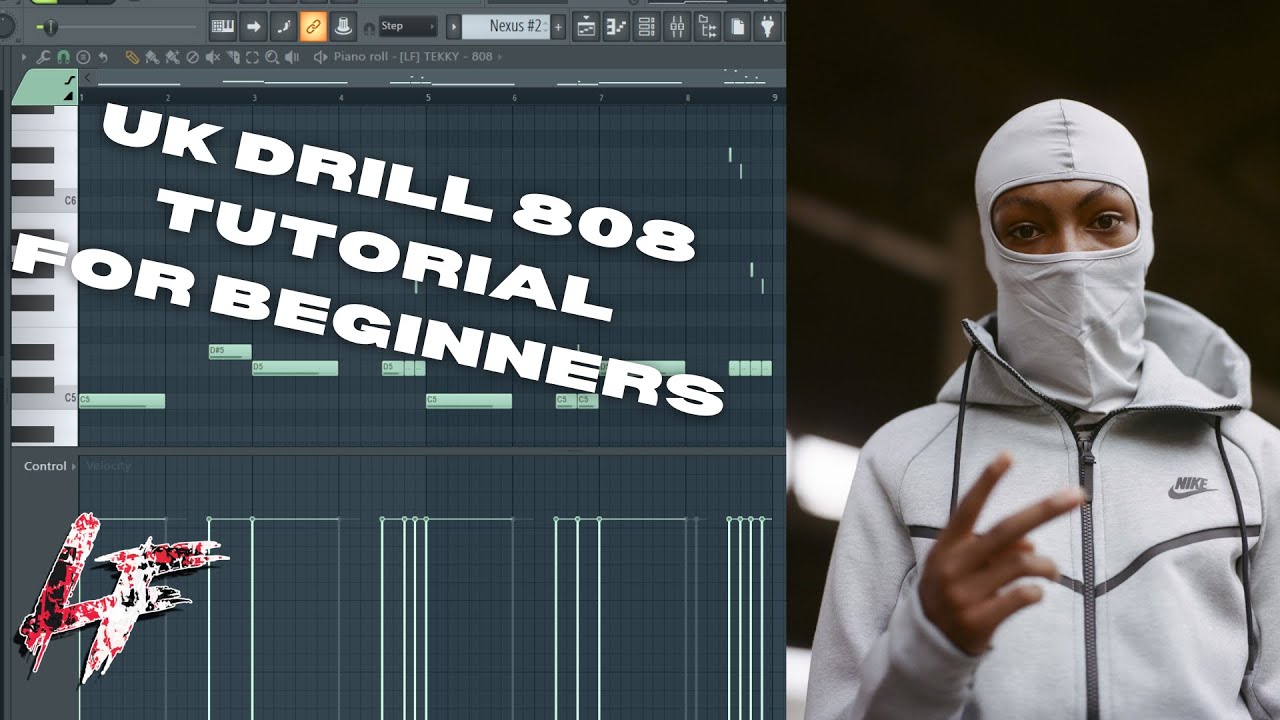The image size is (1280, 720).
Task: Open the piano roll main menu arrow
Action: point(23,57)
